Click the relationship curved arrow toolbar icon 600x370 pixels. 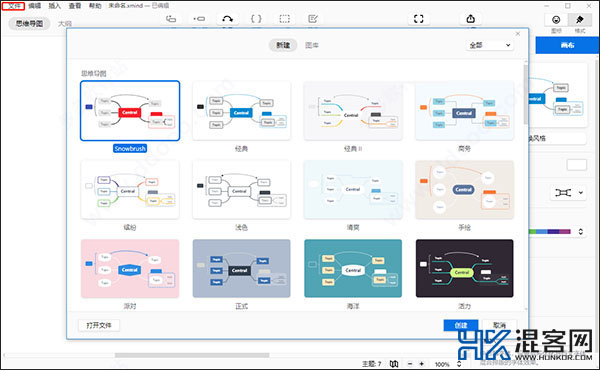pos(227,19)
